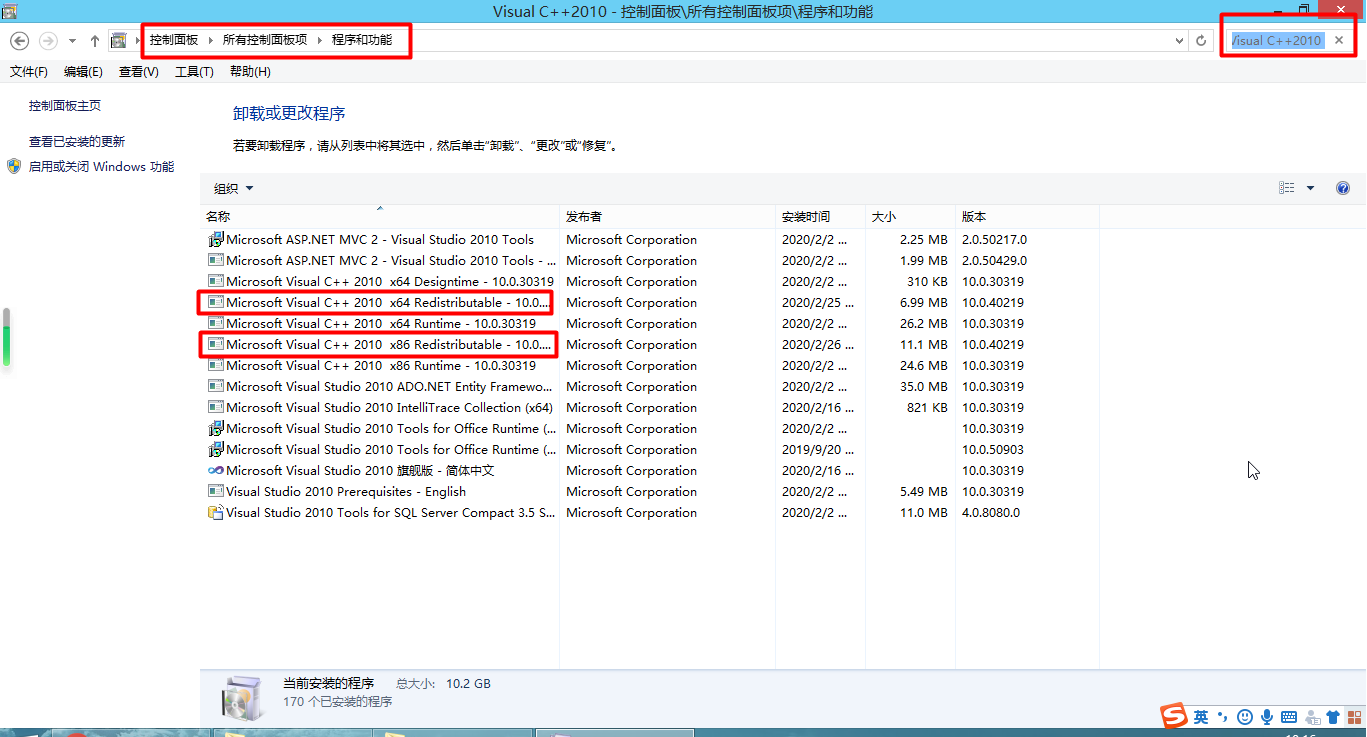
Task: Click the change view icon
Action: click(x=1287, y=188)
